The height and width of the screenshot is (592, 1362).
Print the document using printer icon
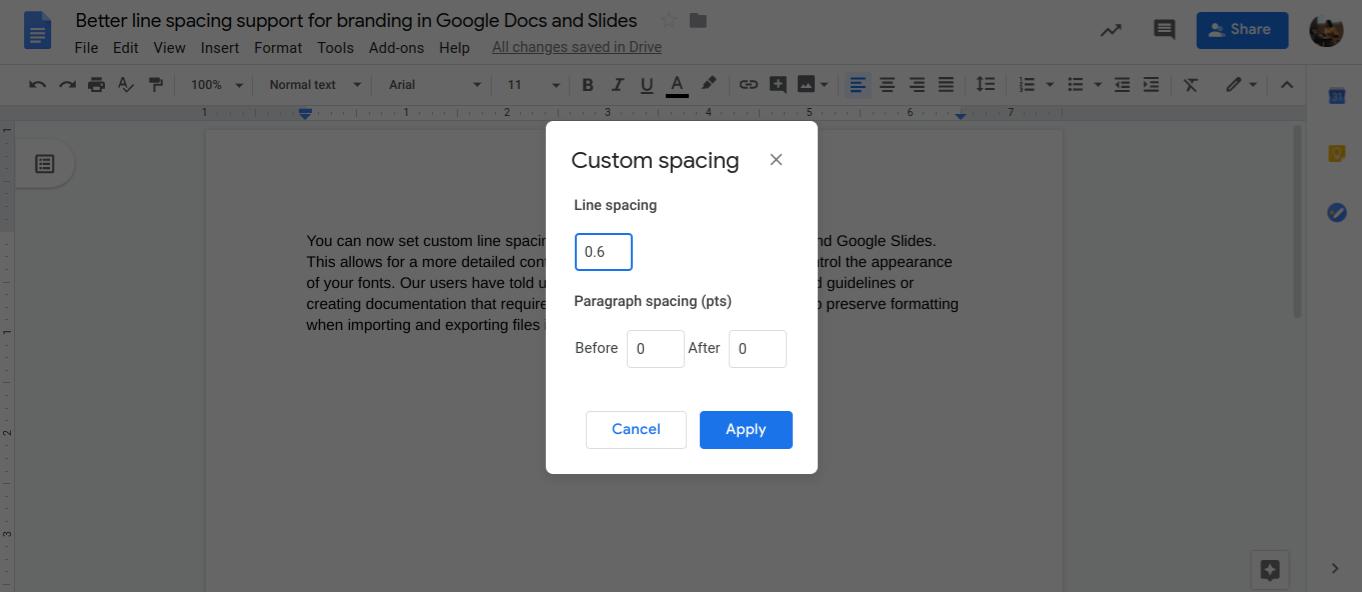(96, 85)
